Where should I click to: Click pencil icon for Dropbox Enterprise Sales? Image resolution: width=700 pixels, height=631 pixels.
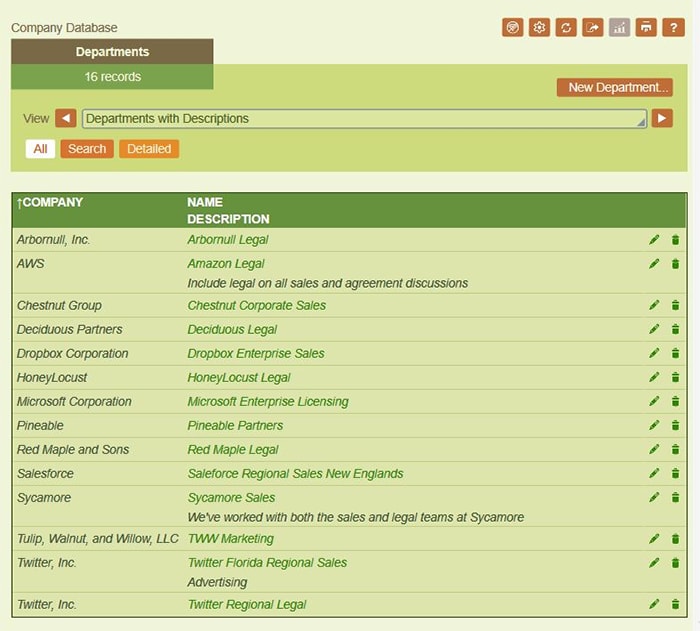coord(654,354)
